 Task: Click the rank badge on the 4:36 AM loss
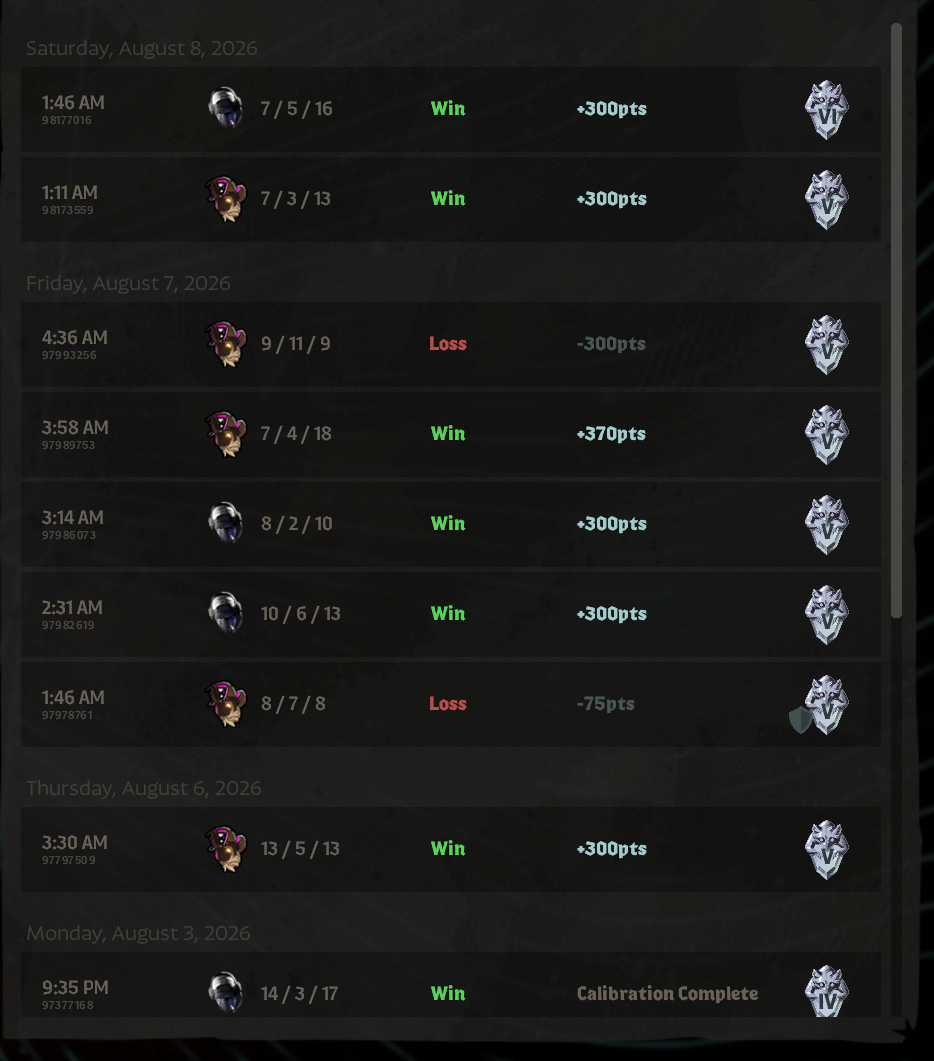tap(826, 344)
